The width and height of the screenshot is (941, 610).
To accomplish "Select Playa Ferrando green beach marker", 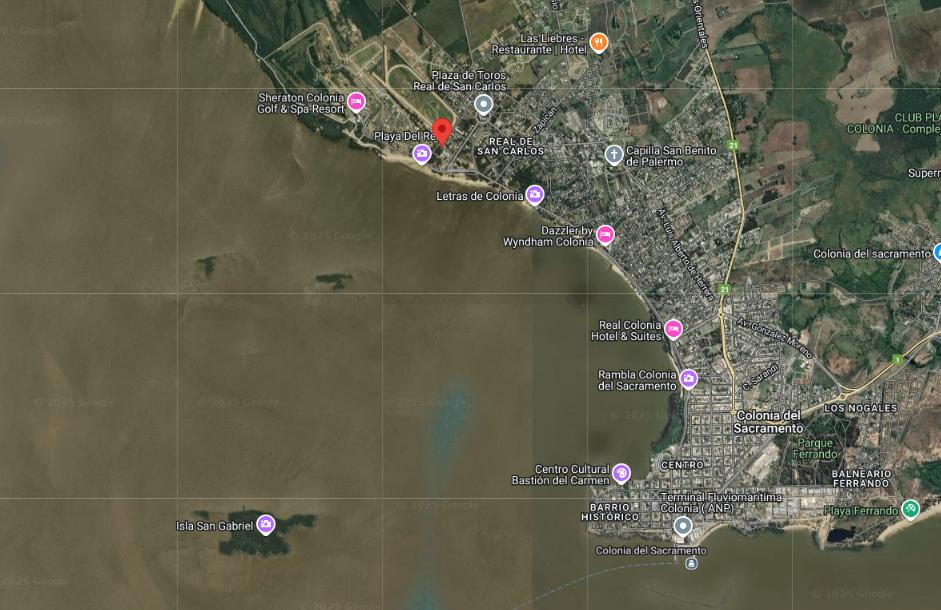I will 911,509.
